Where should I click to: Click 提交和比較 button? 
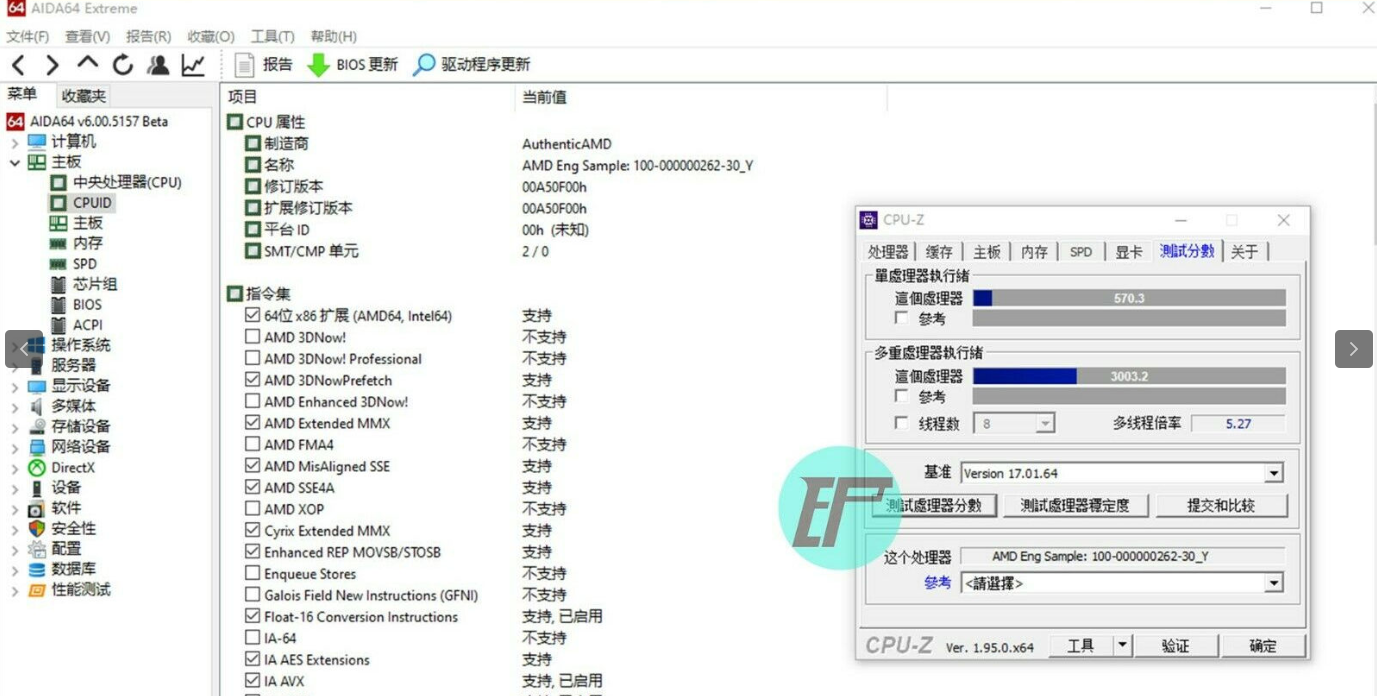click(1221, 506)
